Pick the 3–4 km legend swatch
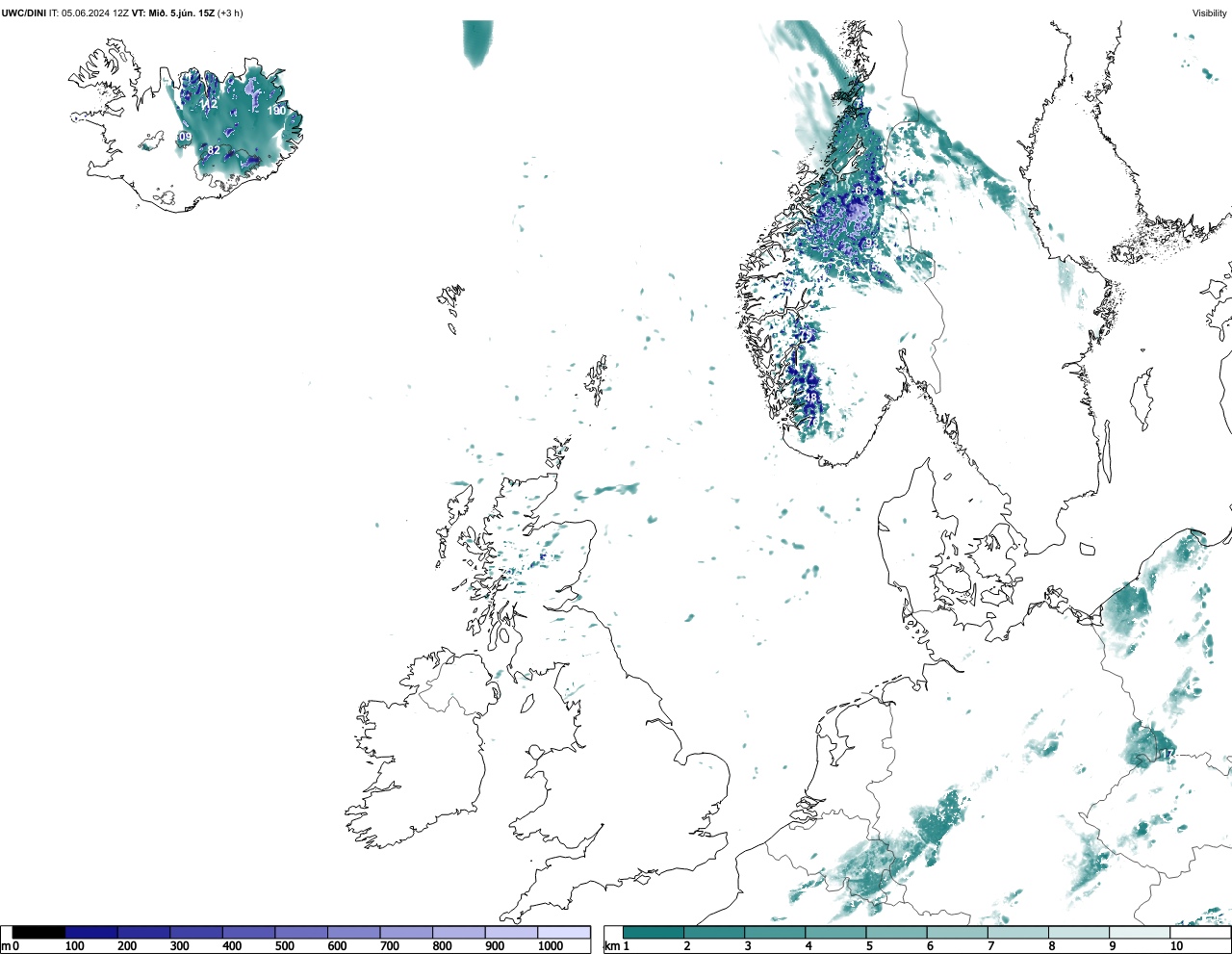This screenshot has width=1232, height=954. pyautogui.click(x=775, y=933)
